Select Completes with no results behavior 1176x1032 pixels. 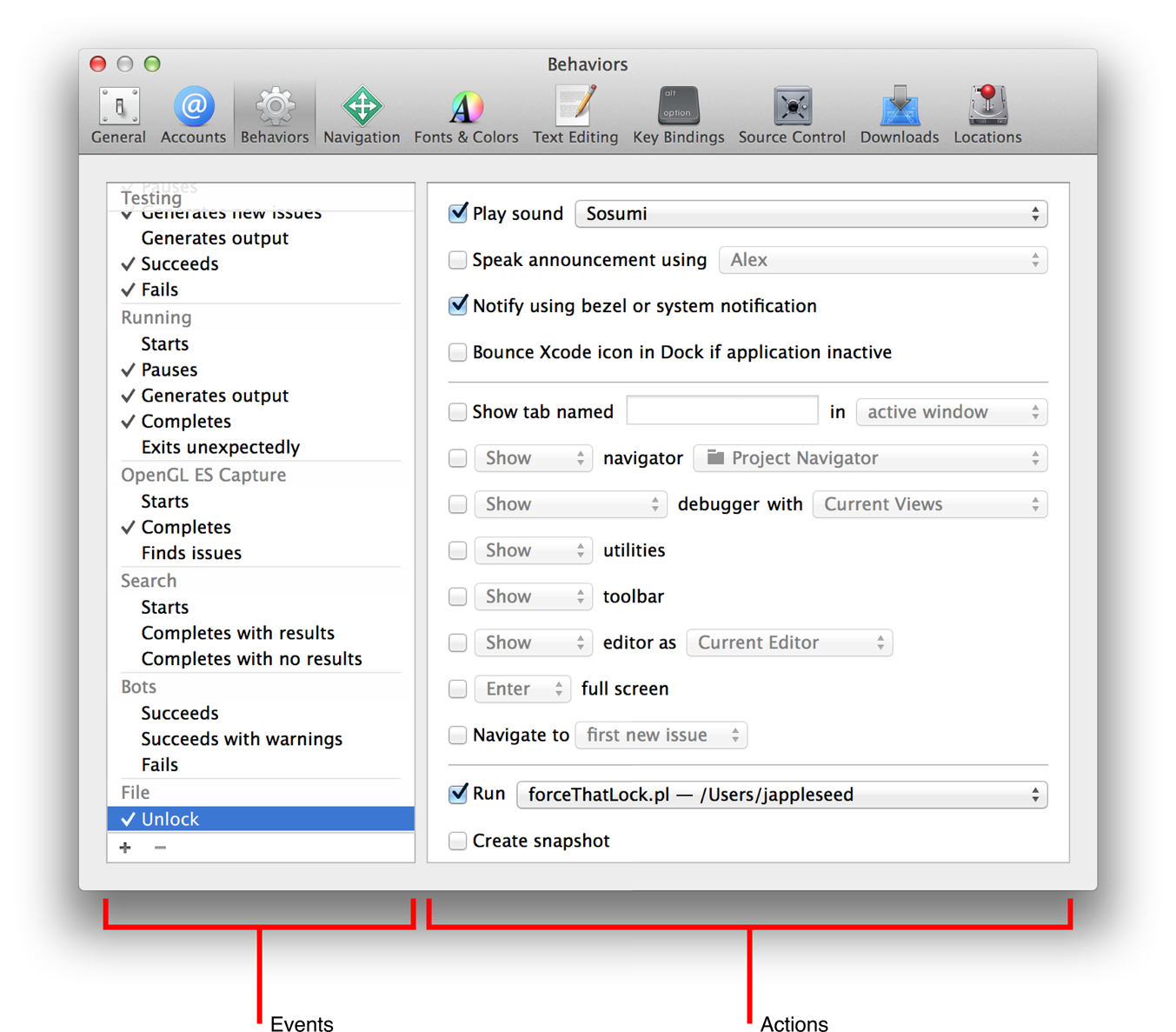[251, 659]
